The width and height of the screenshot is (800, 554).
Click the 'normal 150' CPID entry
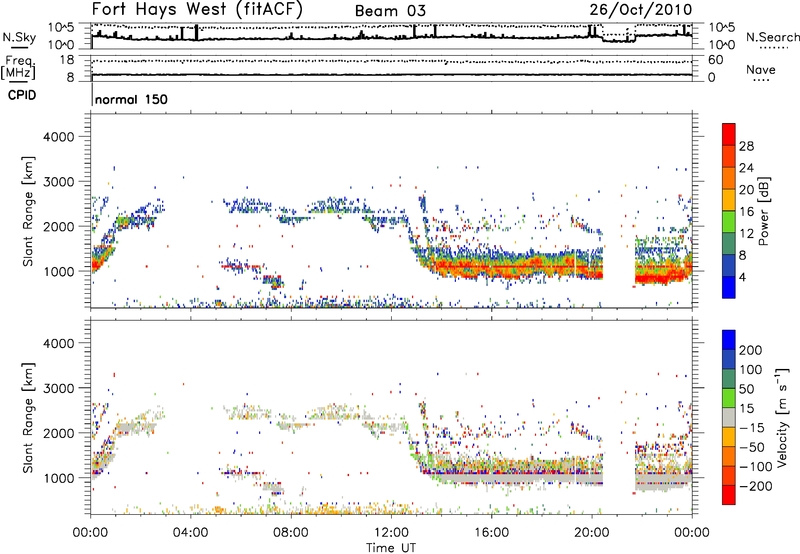pos(131,99)
